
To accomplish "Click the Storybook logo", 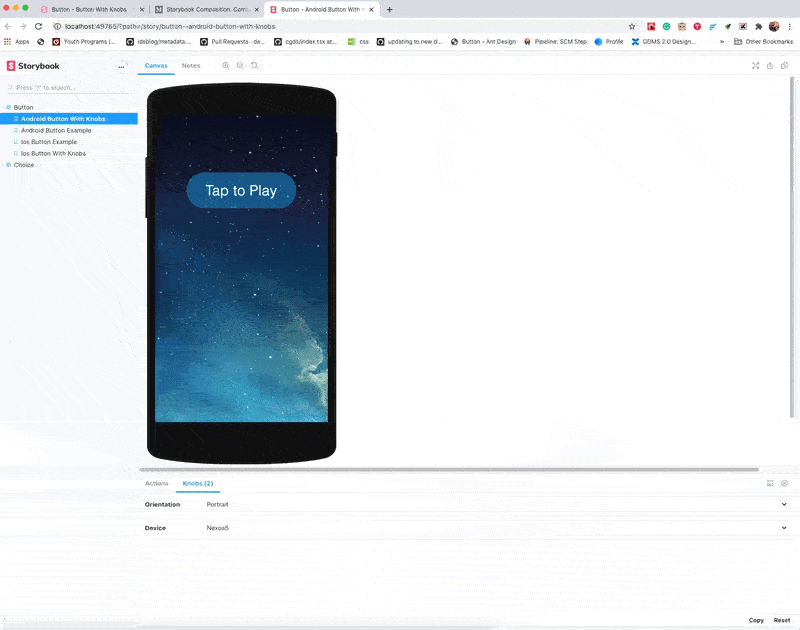I will pos(33,66).
